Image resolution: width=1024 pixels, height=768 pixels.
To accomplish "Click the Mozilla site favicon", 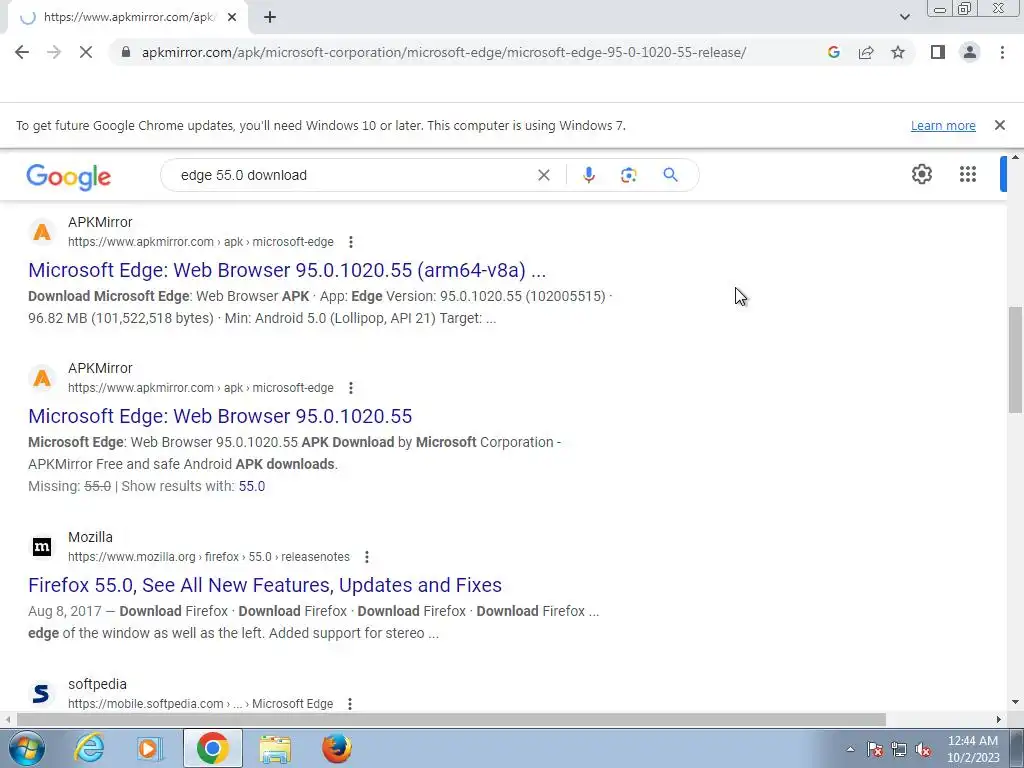I will (42, 547).
